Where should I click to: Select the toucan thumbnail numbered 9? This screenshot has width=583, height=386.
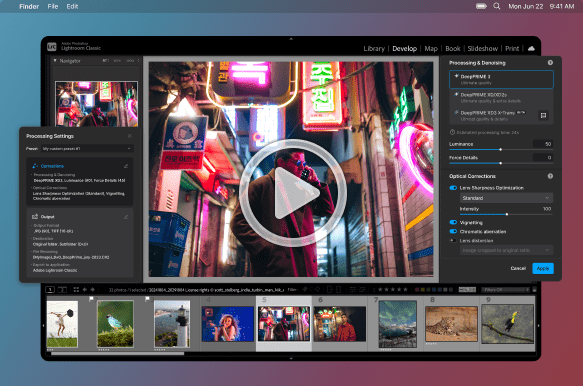click(508, 324)
